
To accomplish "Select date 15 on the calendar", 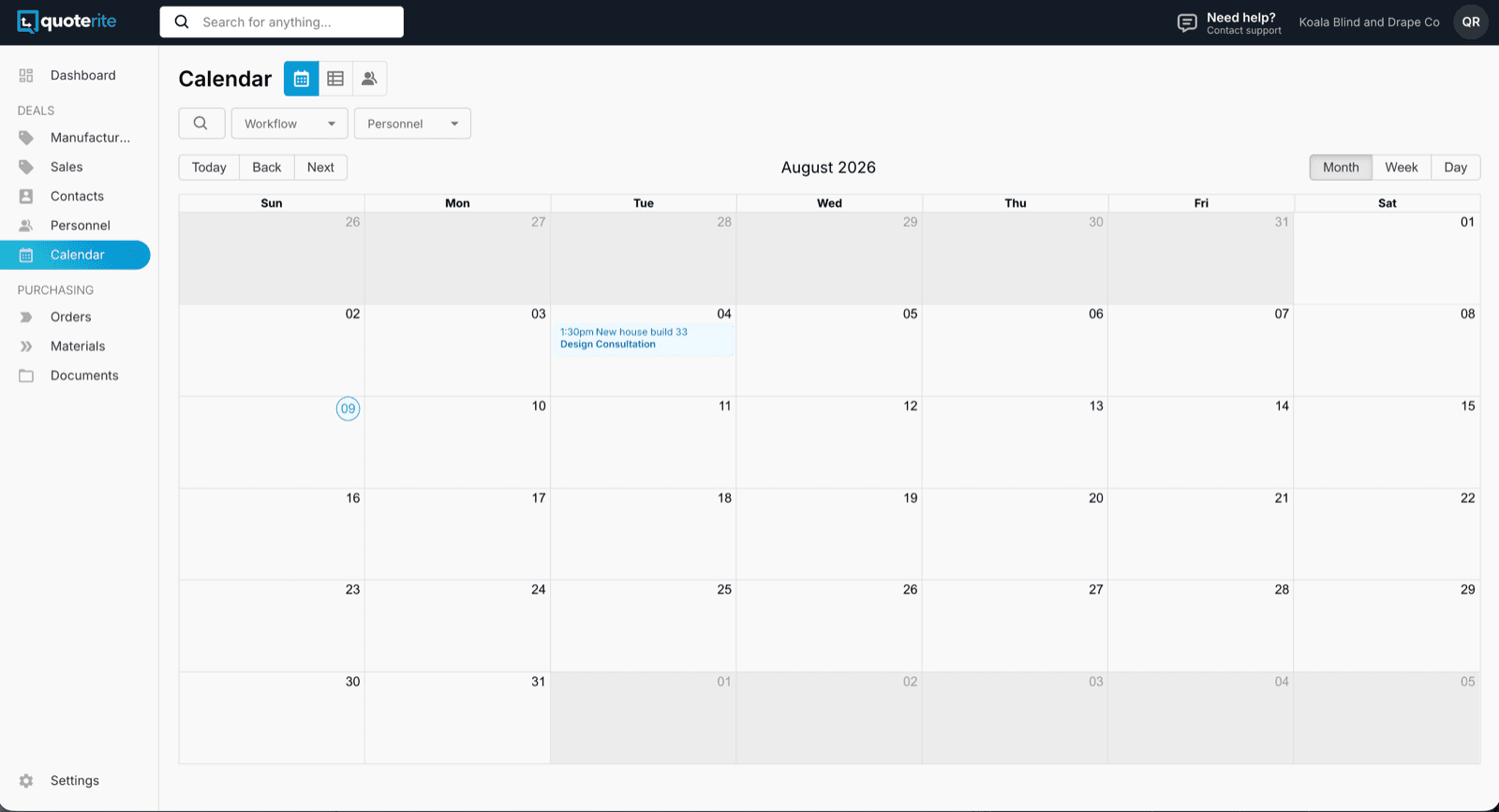I will 1467,406.
